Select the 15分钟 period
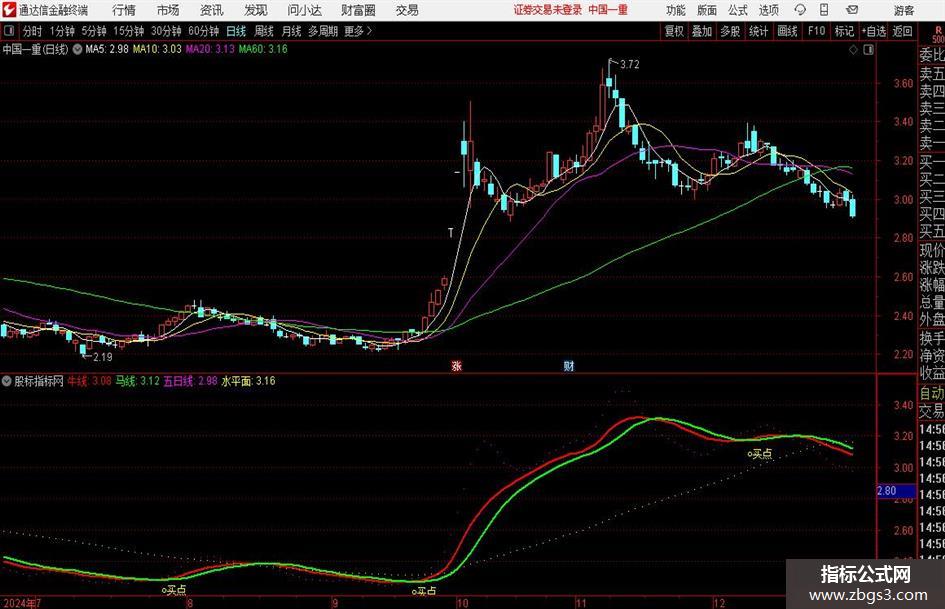 [128, 31]
